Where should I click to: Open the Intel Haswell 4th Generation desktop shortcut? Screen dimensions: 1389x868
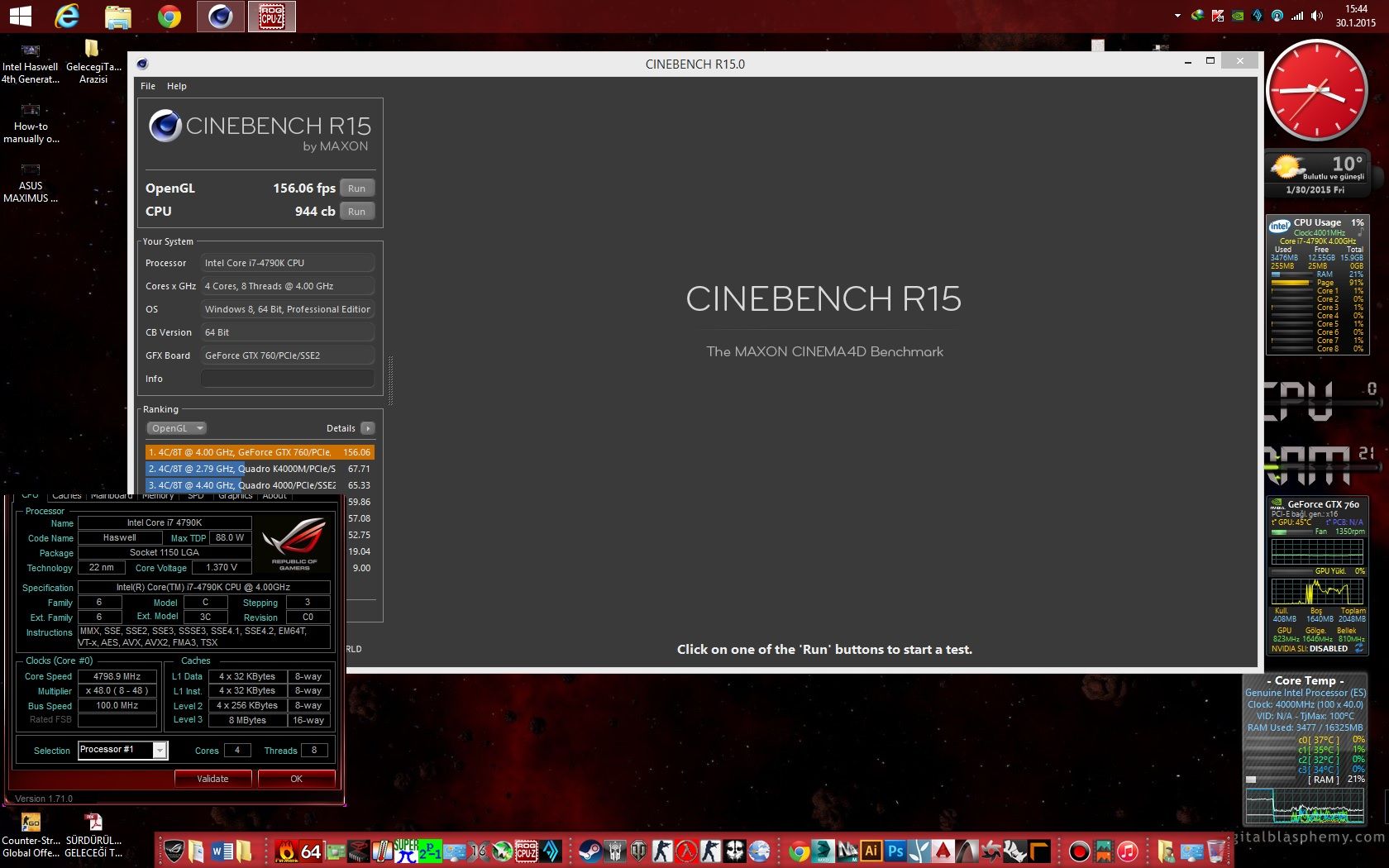pyautogui.click(x=30, y=63)
